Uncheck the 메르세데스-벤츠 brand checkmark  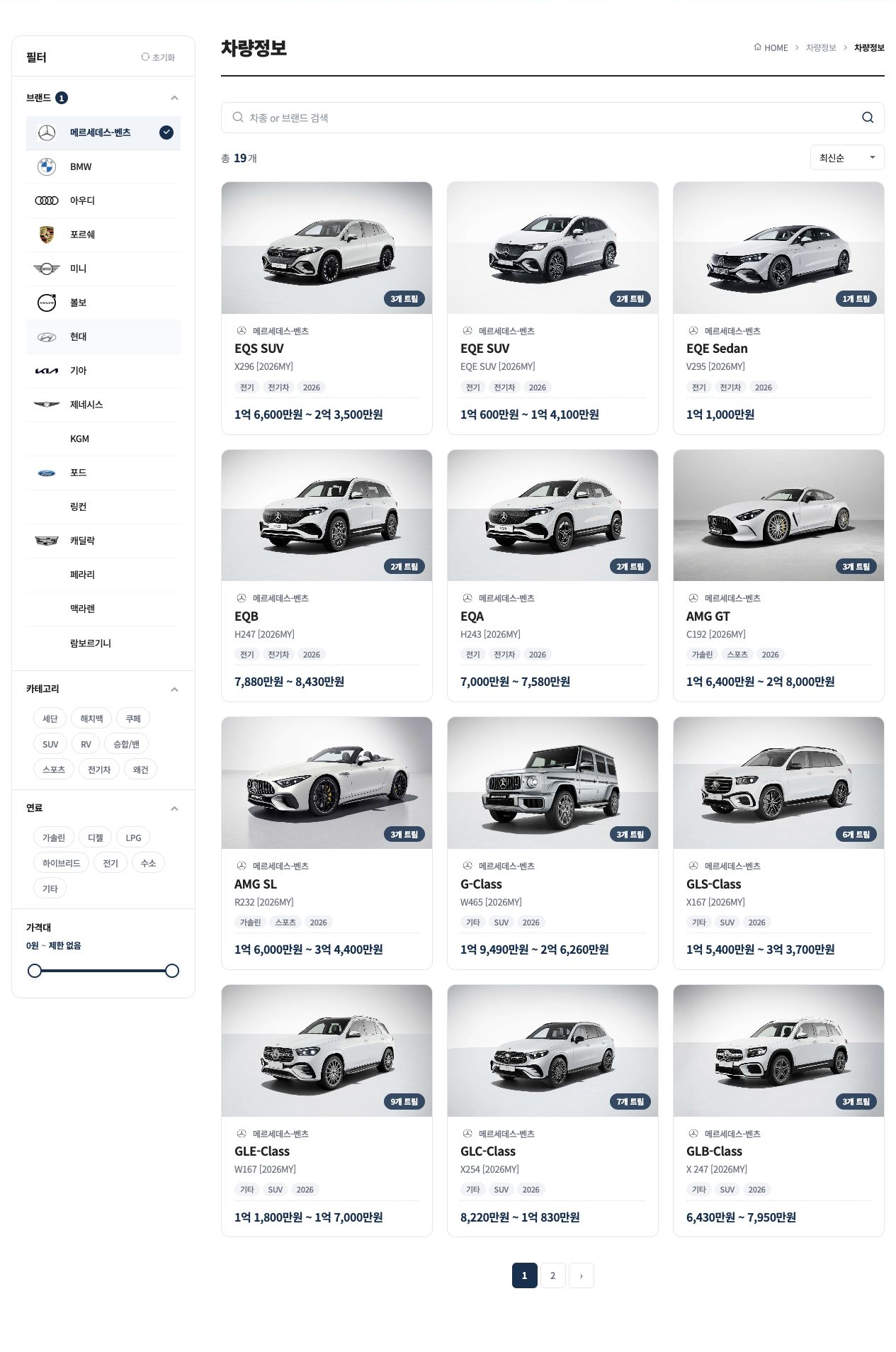(166, 133)
